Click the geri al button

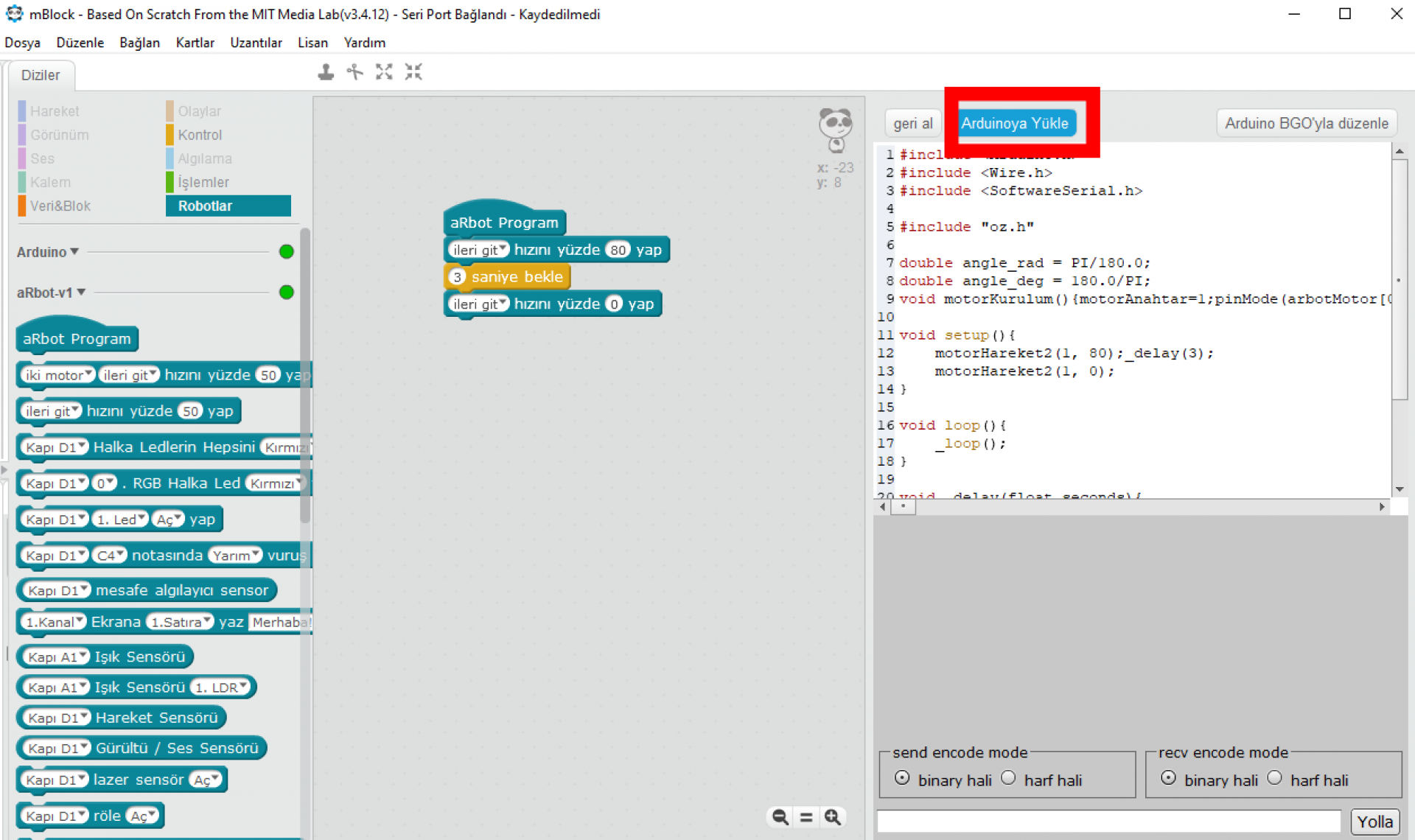tap(912, 123)
